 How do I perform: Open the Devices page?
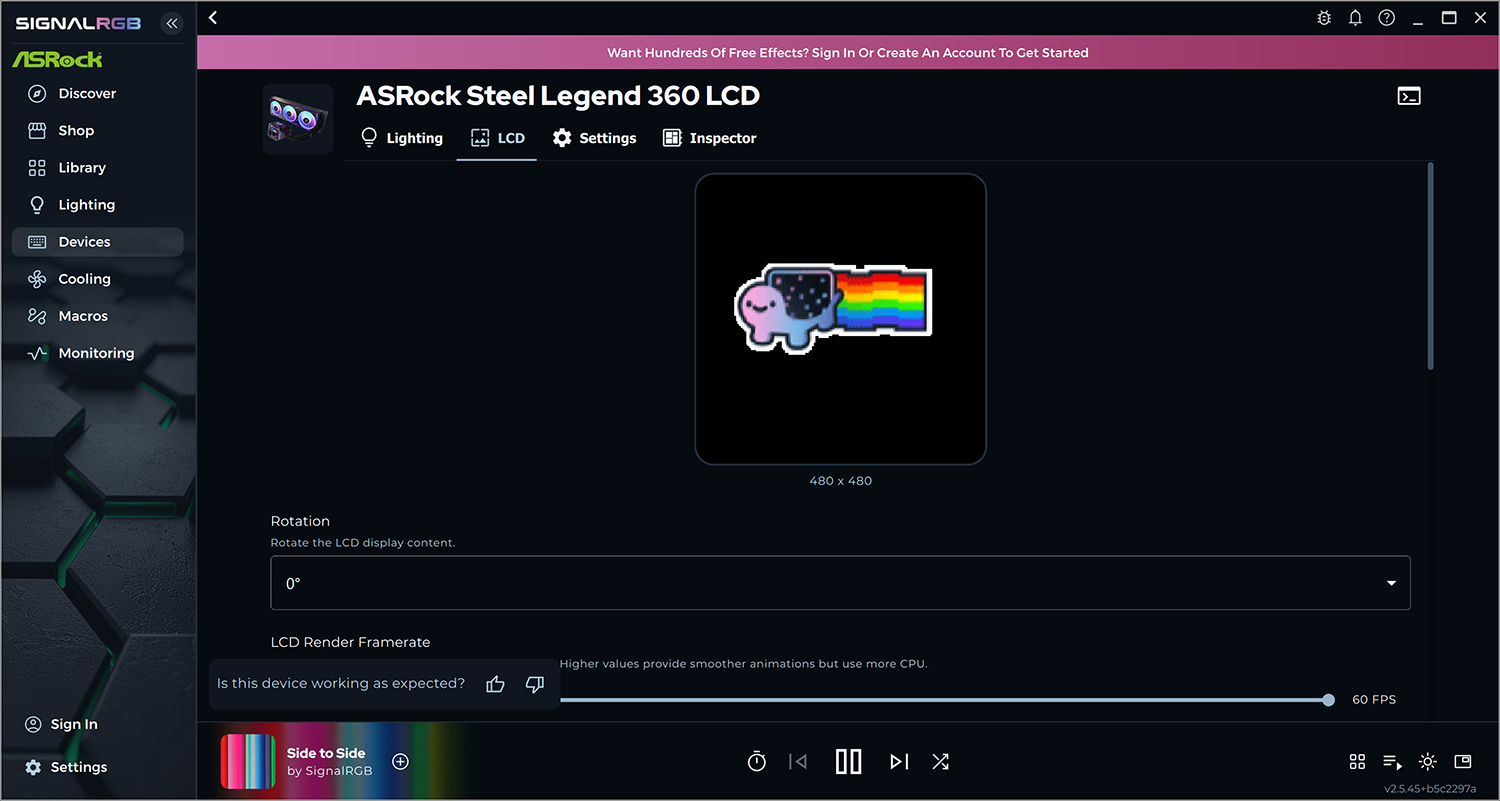98,242
